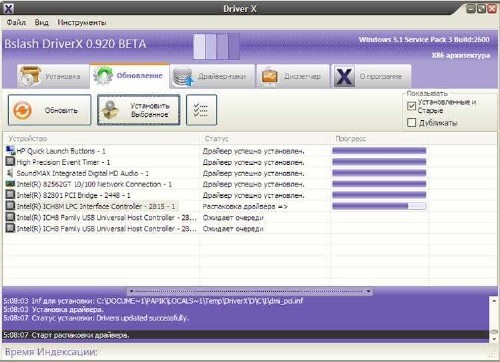500x362 pixels.
Task: Click log line Установка драйвера
Action: 53,310
